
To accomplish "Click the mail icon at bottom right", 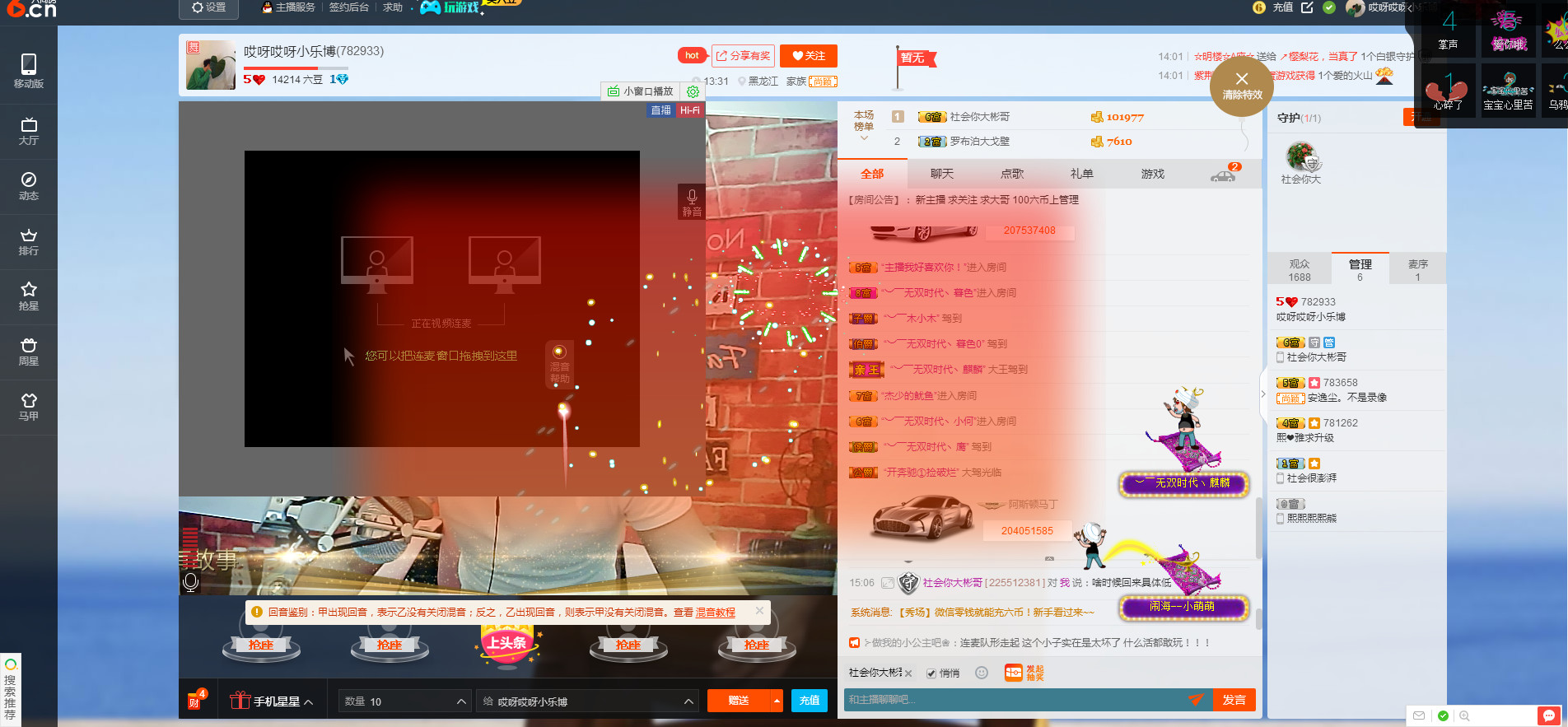I will pos(1419,715).
